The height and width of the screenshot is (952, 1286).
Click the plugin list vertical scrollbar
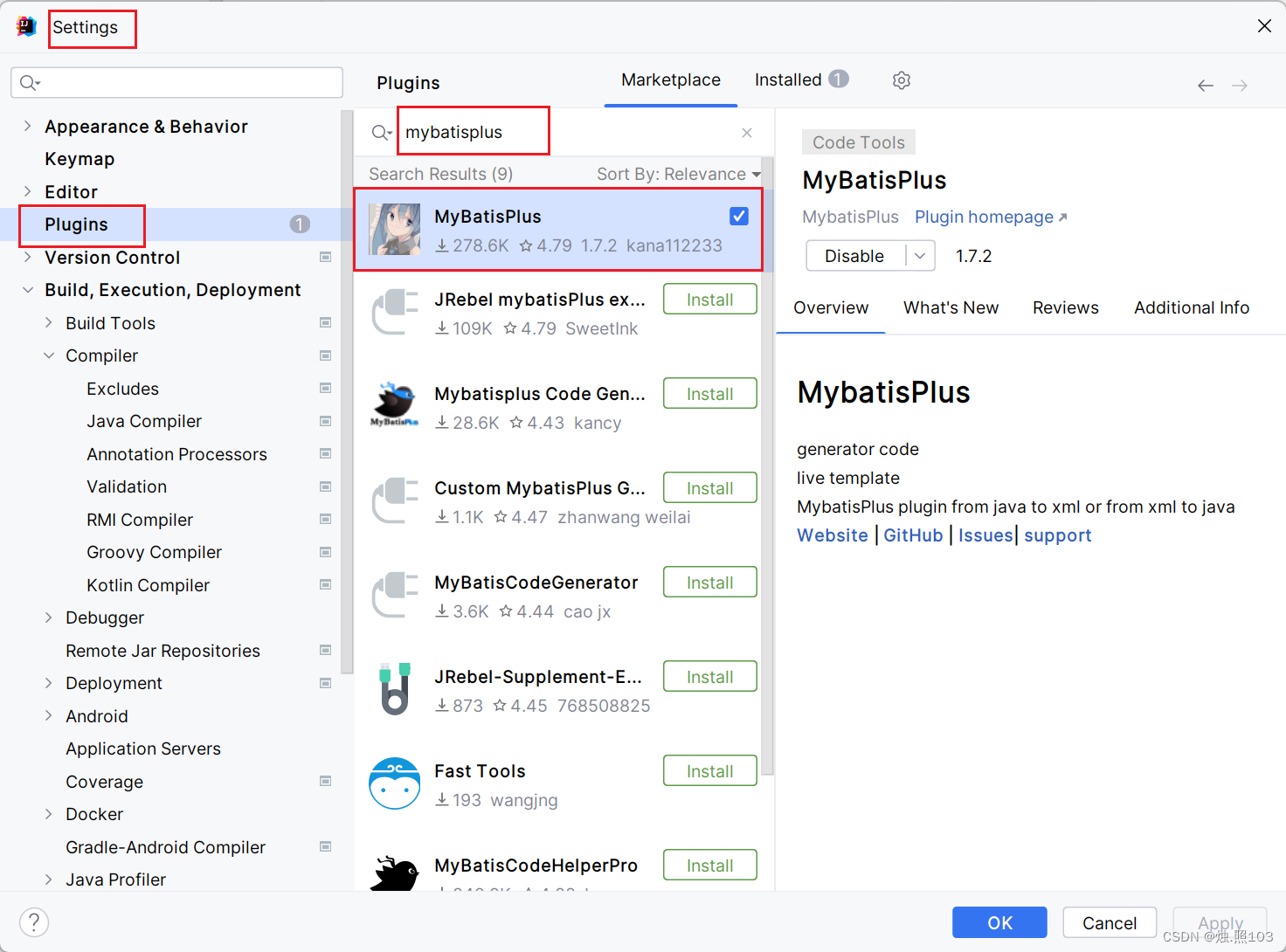767,466
